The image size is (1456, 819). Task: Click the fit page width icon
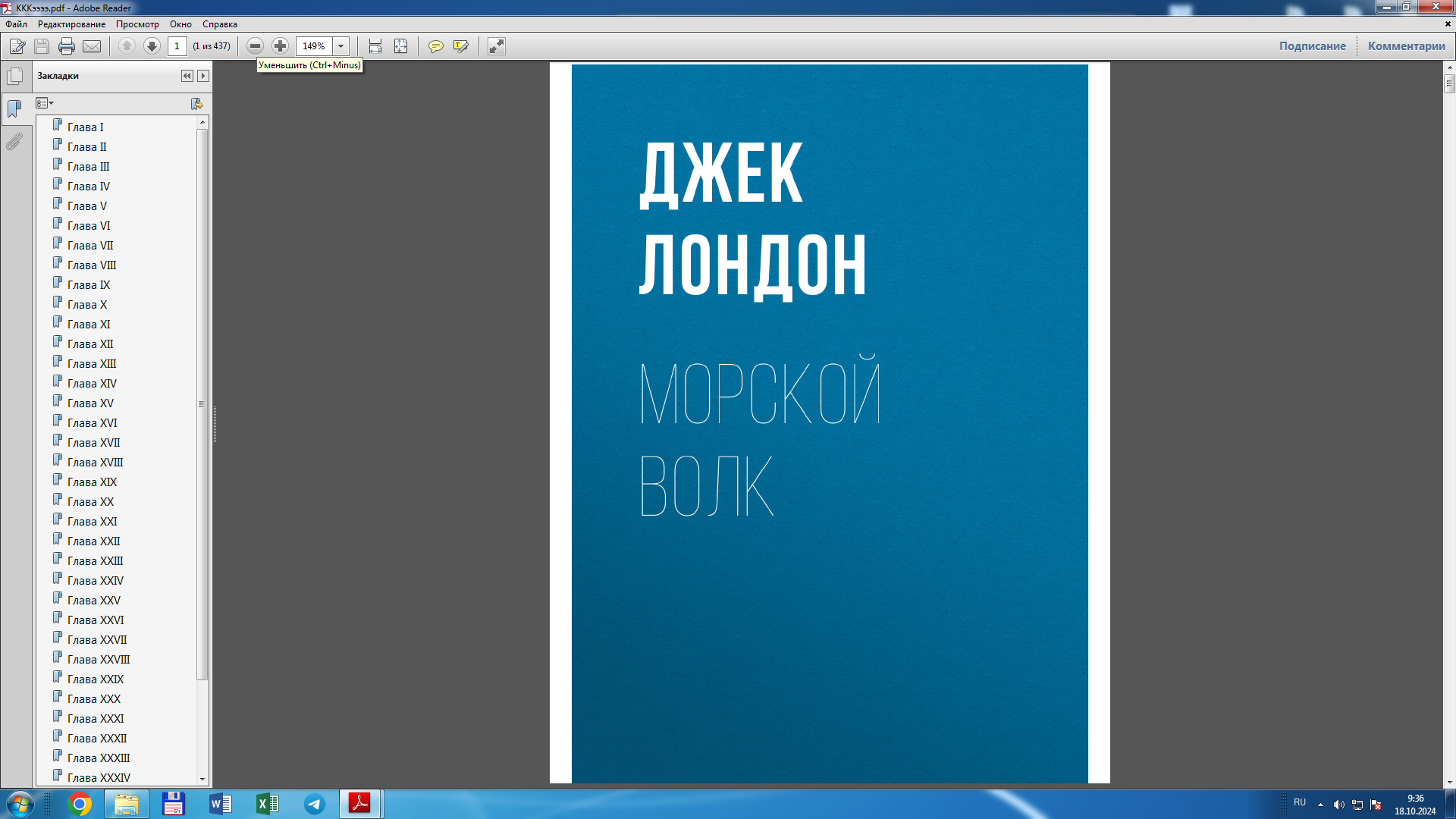coord(374,46)
